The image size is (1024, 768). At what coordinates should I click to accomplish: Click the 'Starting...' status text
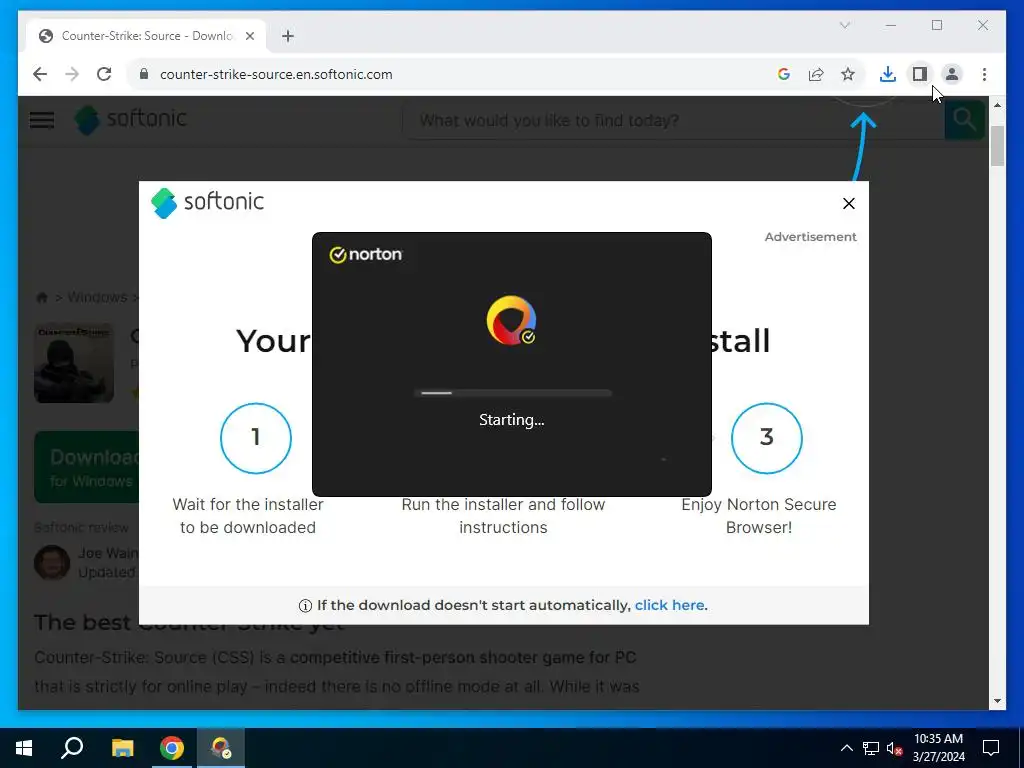coord(511,420)
